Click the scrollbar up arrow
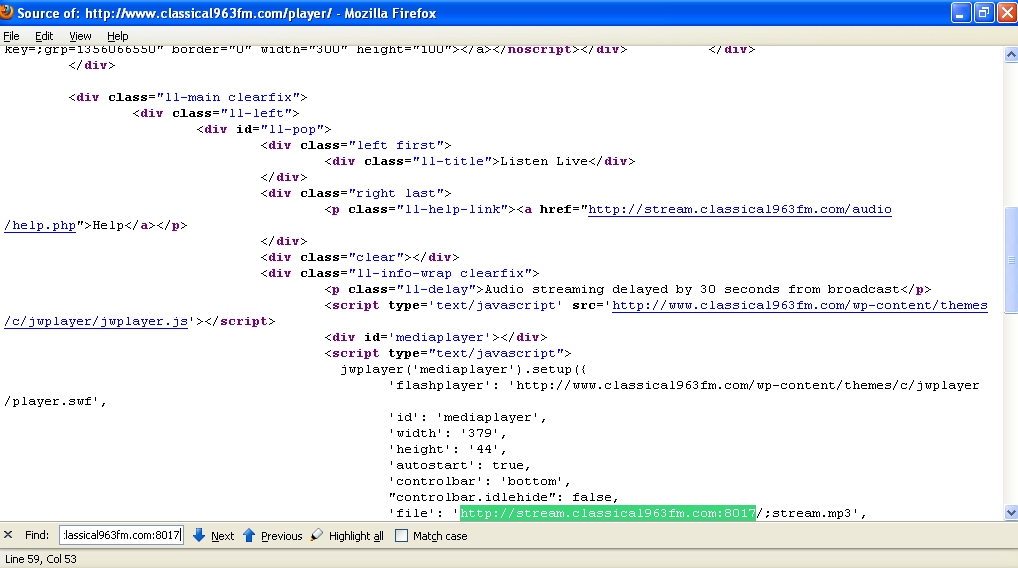1018x568 pixels. coord(1011,55)
